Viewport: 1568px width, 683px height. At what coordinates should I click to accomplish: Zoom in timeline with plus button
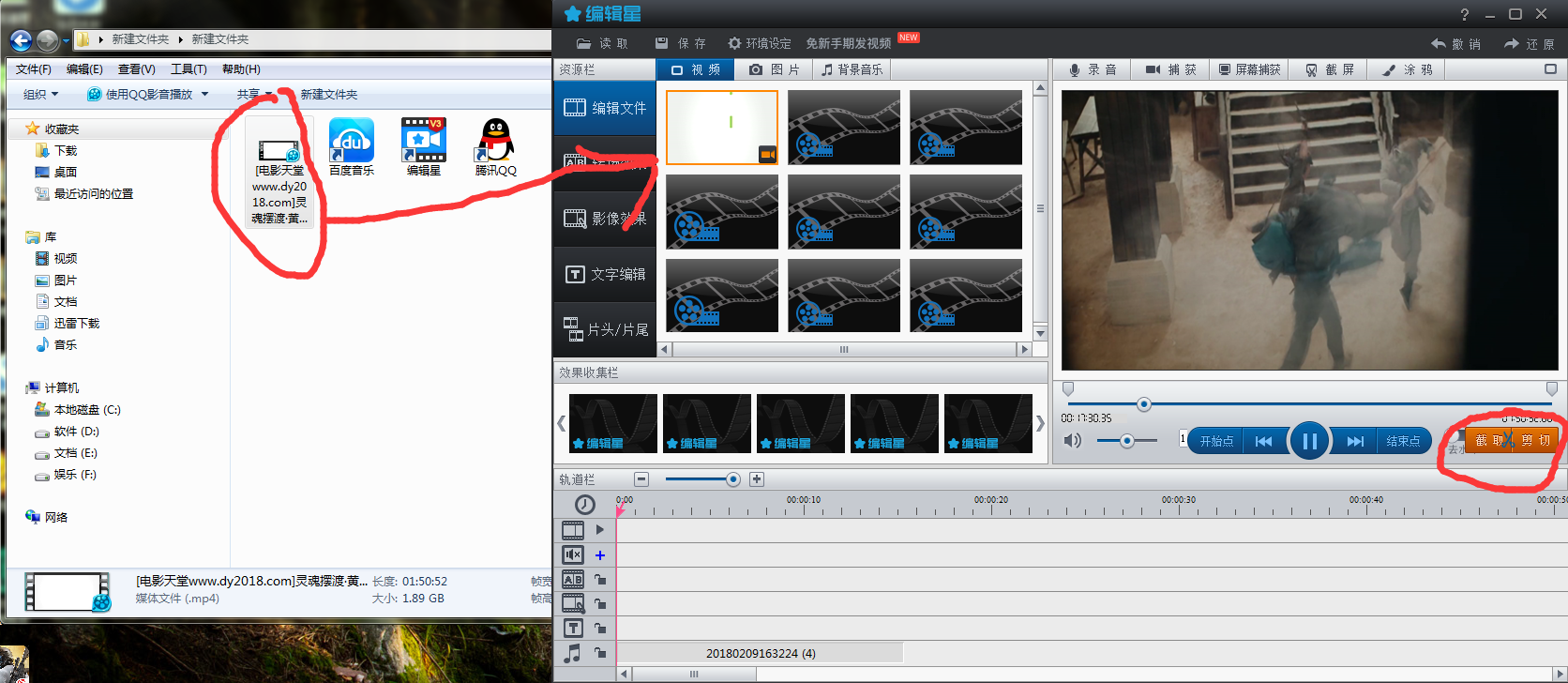(x=757, y=479)
